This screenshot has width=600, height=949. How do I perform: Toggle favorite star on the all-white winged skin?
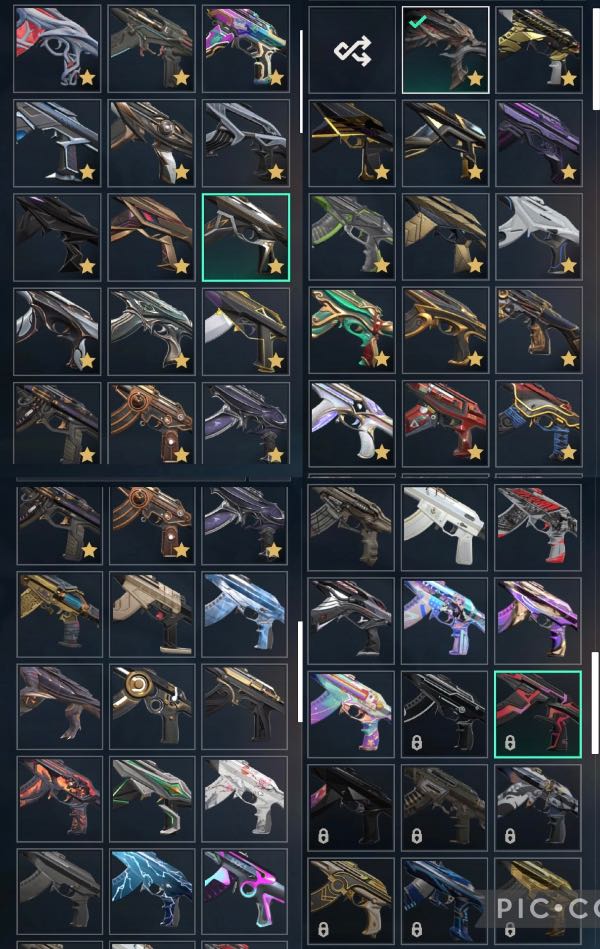(569, 266)
